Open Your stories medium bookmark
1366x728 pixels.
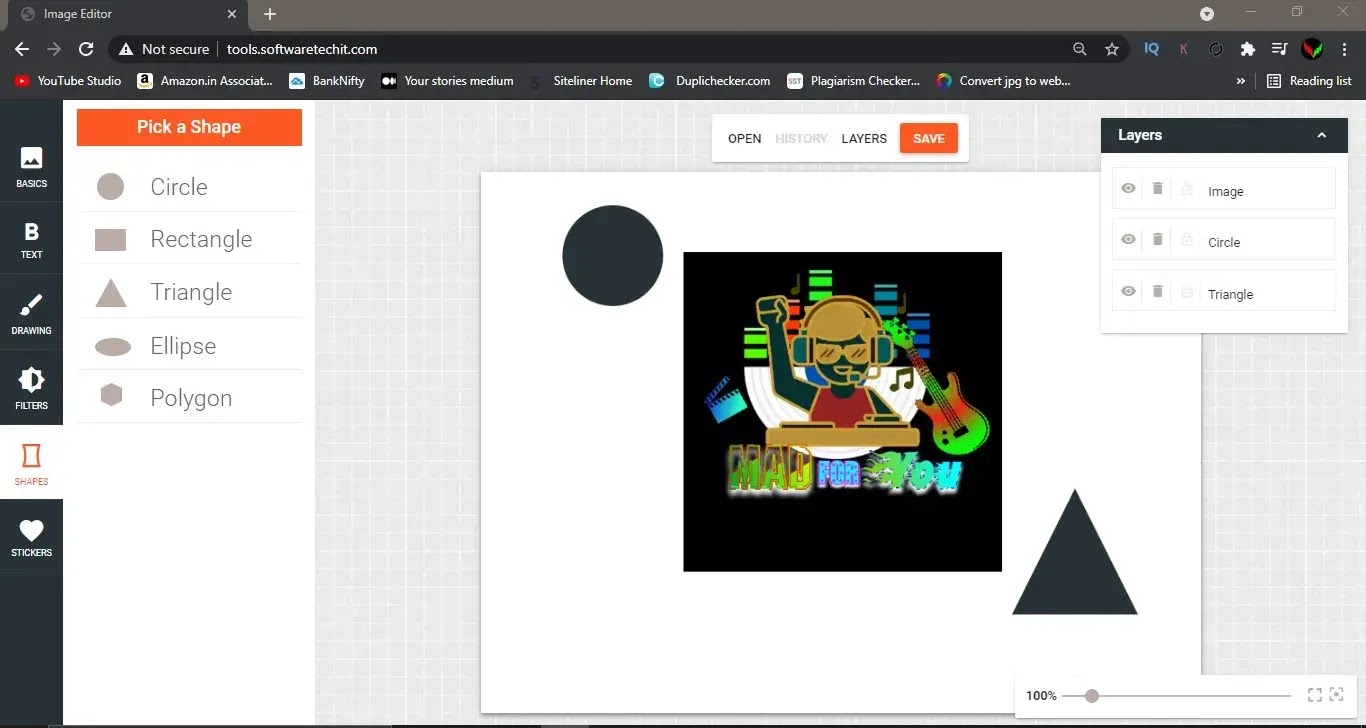click(x=447, y=81)
